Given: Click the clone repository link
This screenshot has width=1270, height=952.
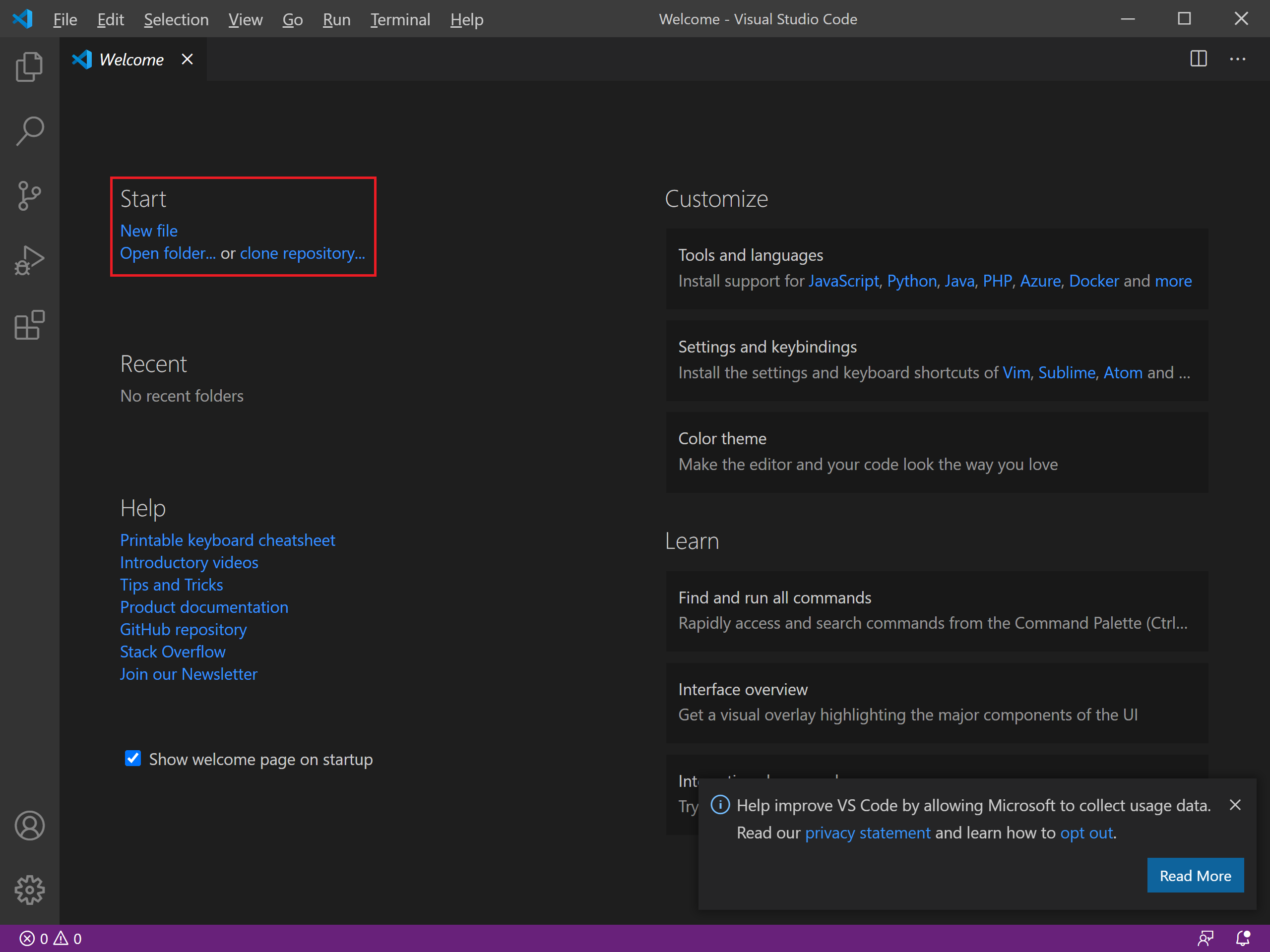Looking at the screenshot, I should click(x=302, y=253).
